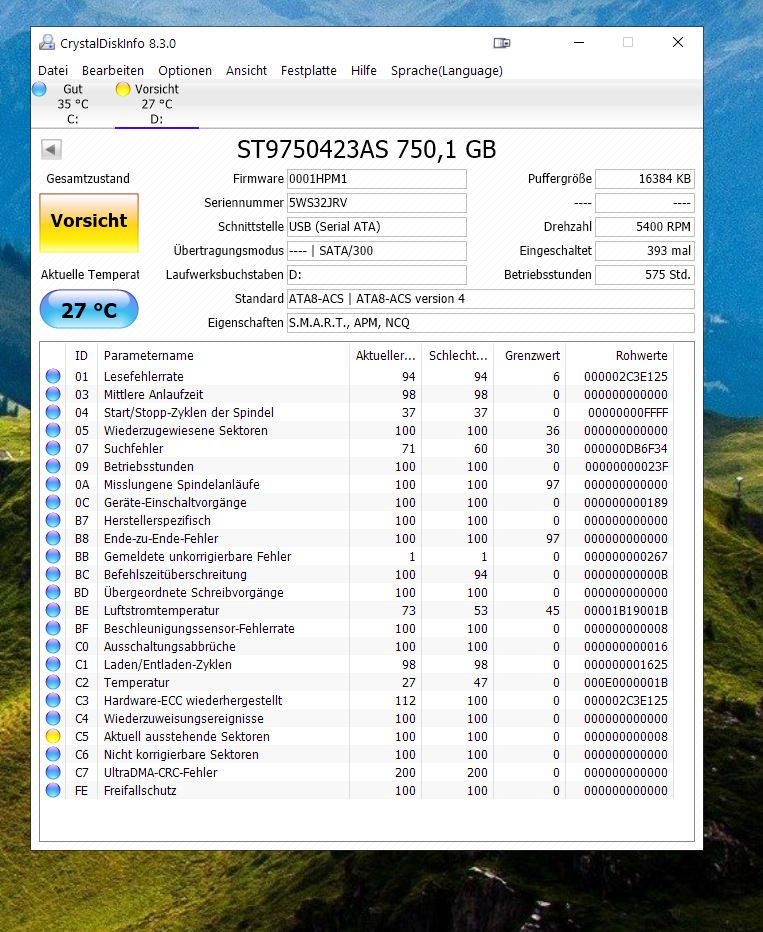The image size is (763, 932).
Task: Click the blue orb for UltraDMA-CRC-Fehler row
Action: click(x=53, y=772)
